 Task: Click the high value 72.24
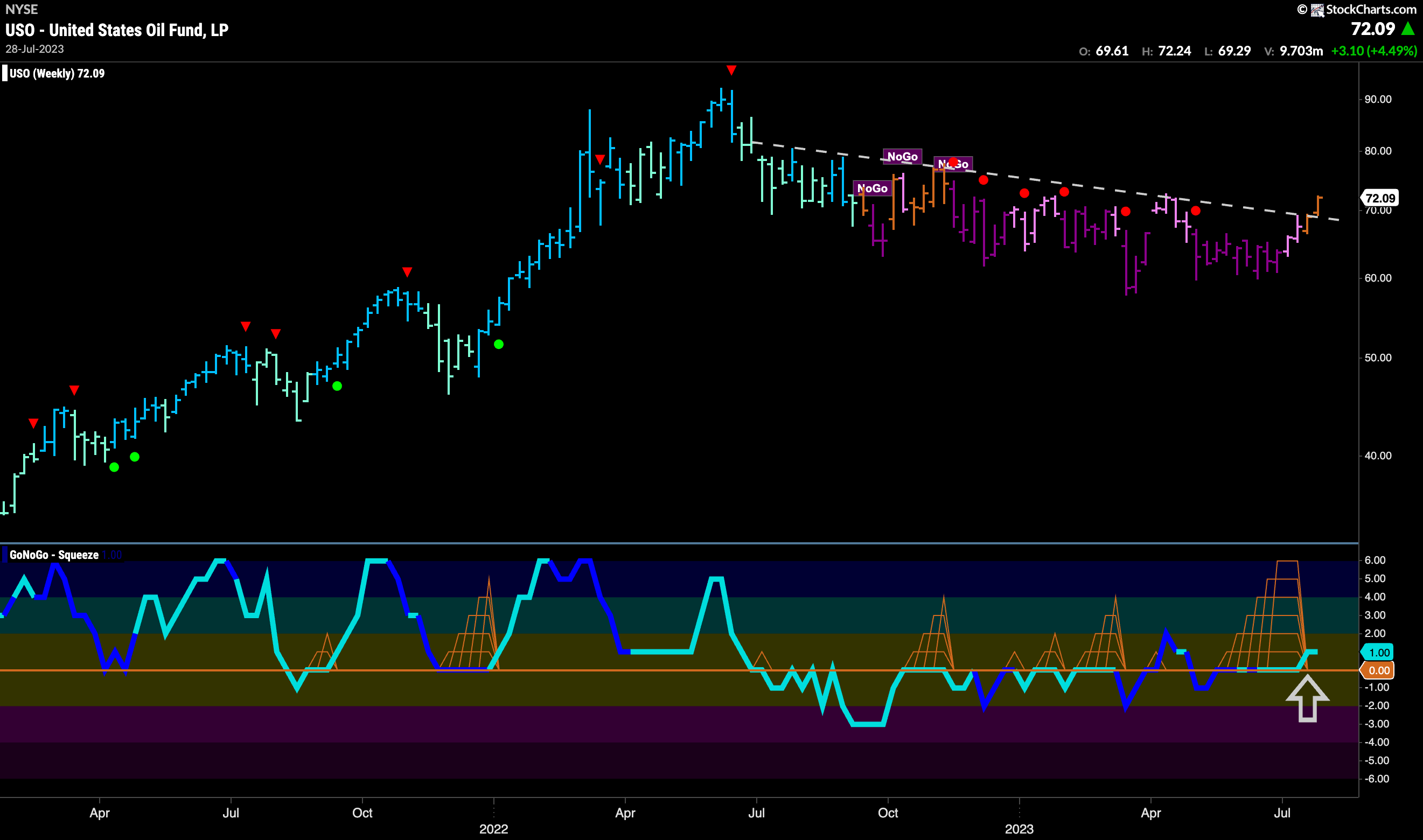tap(1175, 51)
